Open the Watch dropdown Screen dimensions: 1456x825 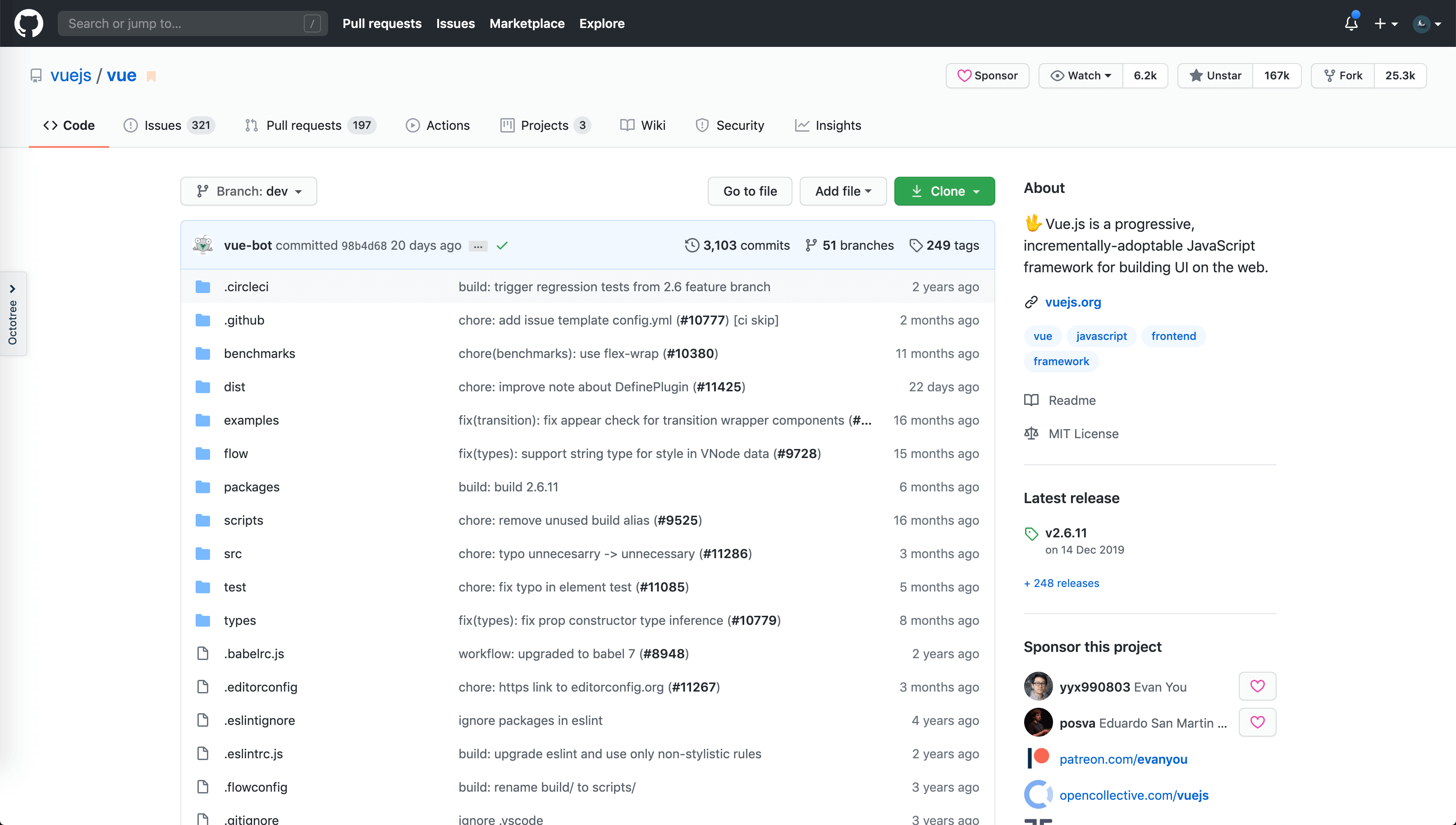(x=1081, y=75)
